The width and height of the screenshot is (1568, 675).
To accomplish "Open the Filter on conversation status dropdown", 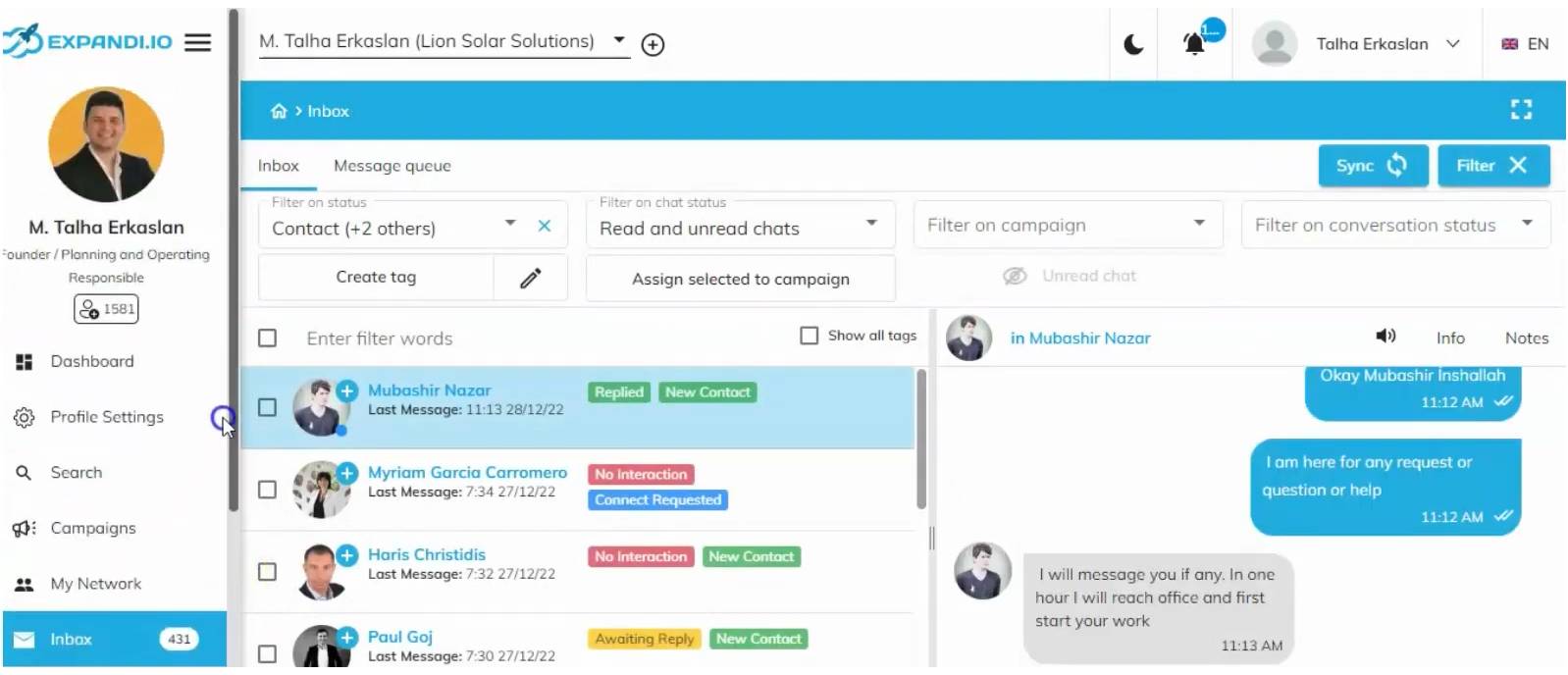I will tap(1527, 224).
